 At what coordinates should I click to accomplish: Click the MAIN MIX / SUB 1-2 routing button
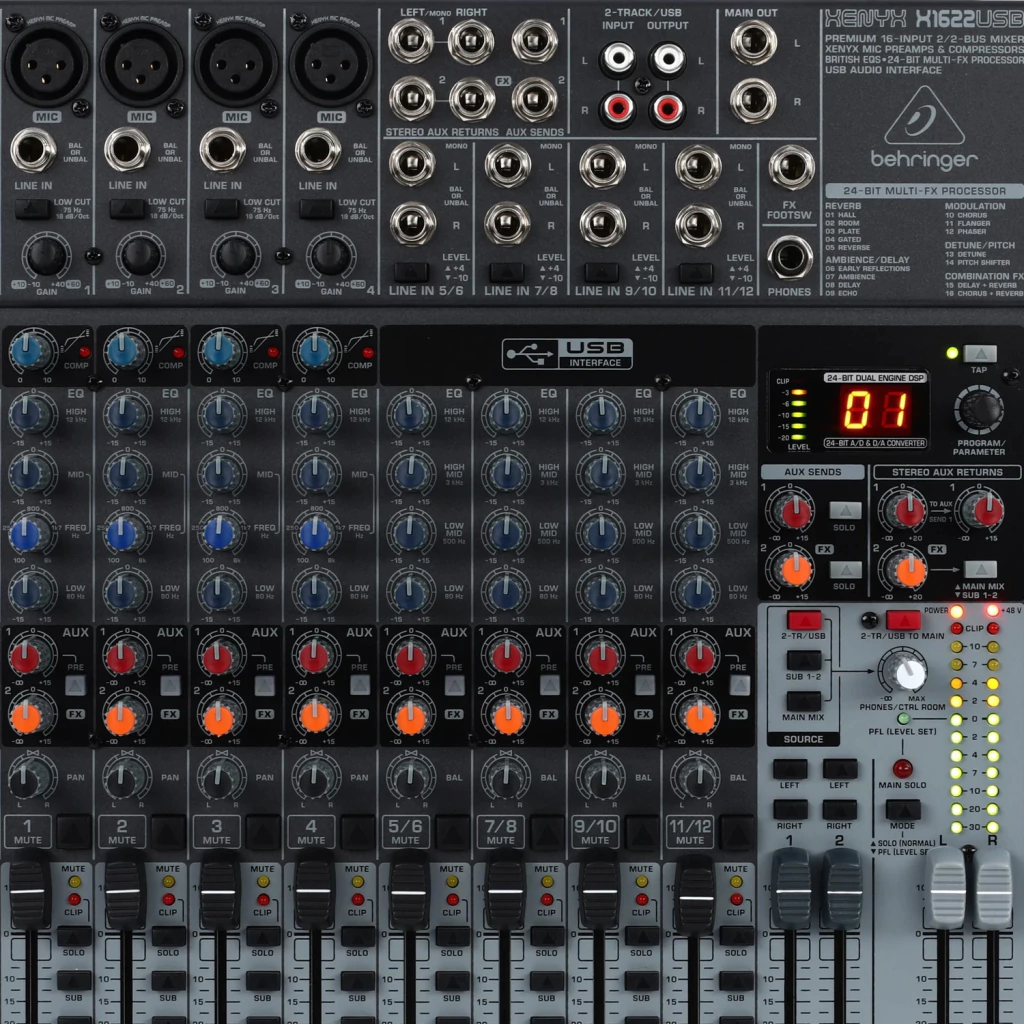(x=980, y=569)
